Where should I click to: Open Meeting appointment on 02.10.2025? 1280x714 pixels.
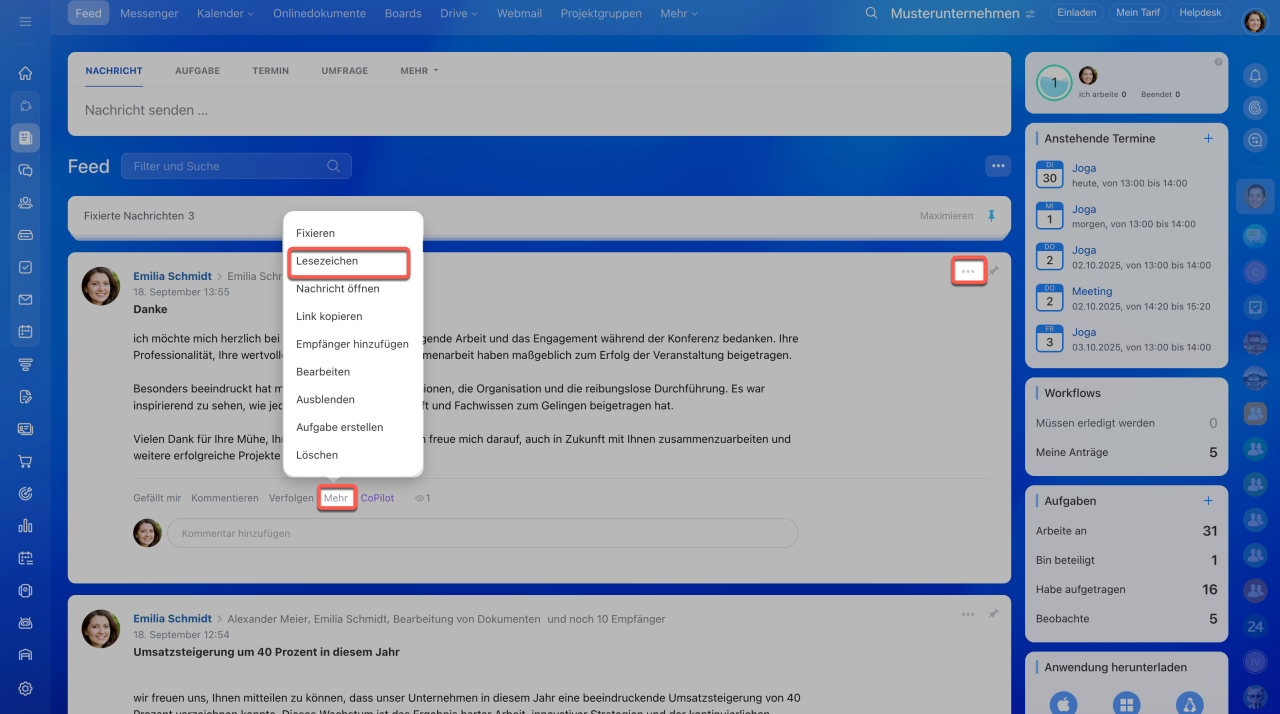[1092, 292]
